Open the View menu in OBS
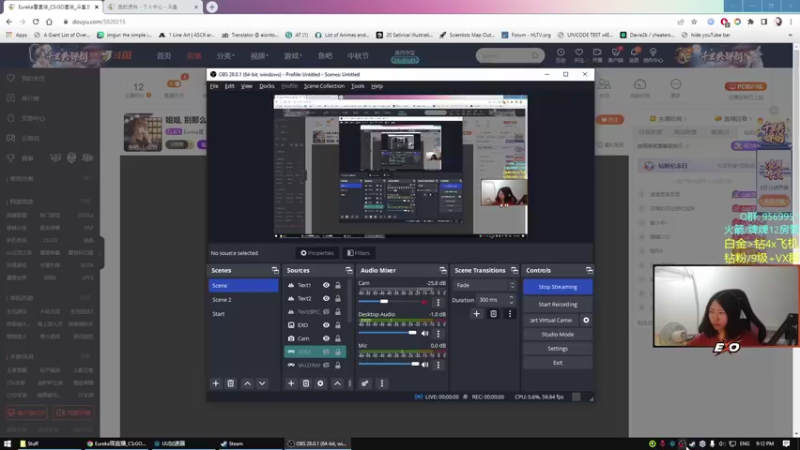Viewport: 800px width, 450px height. pos(246,86)
